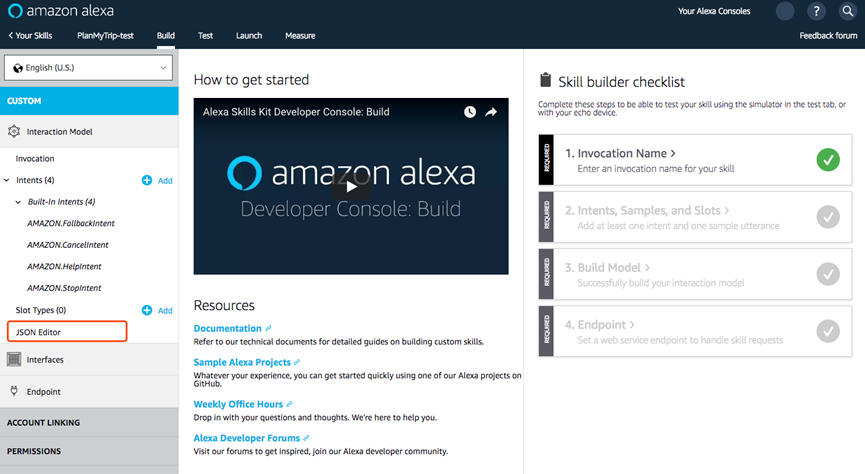The height and width of the screenshot is (474, 865).
Task: Select the CUSTOM section header
Action: [89, 101]
